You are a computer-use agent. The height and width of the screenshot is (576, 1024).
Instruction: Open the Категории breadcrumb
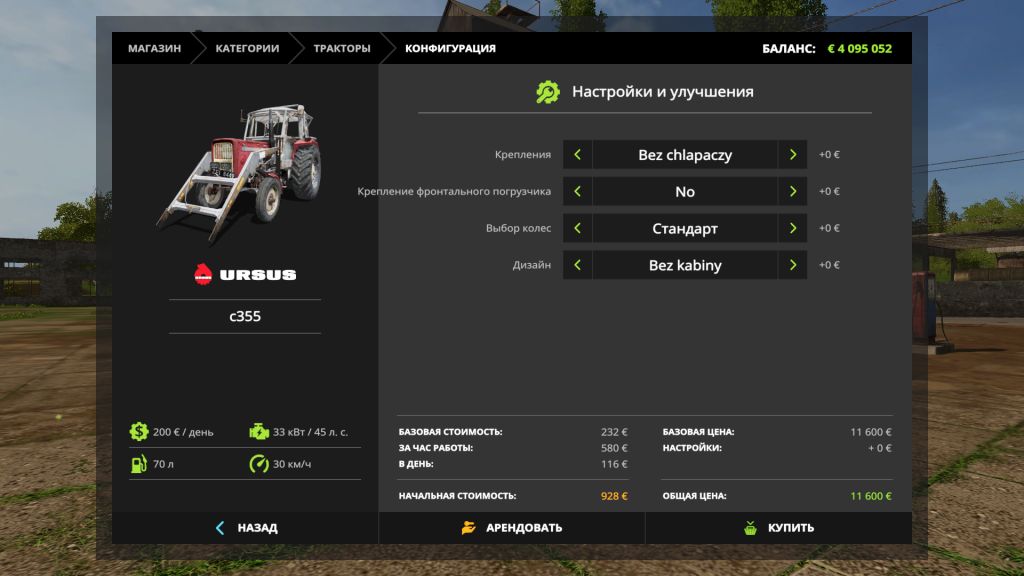pyautogui.click(x=247, y=48)
